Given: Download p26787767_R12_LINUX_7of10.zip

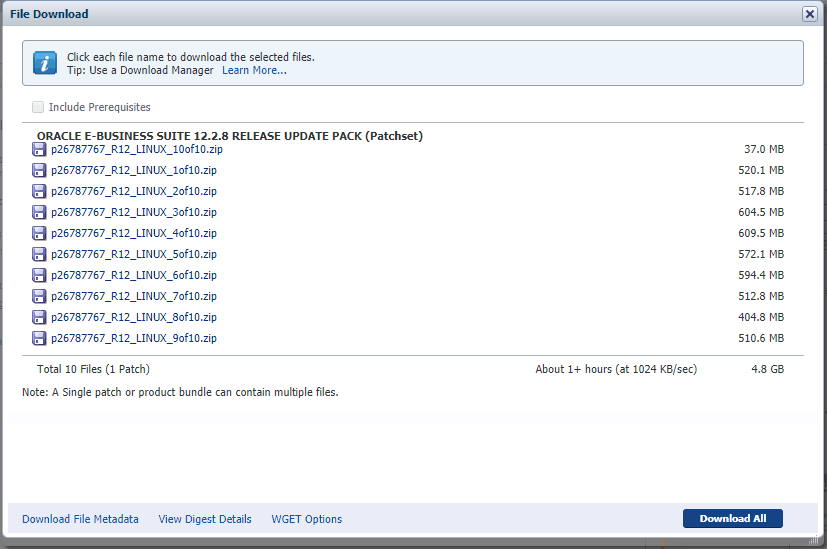Looking at the screenshot, I should (133, 296).
